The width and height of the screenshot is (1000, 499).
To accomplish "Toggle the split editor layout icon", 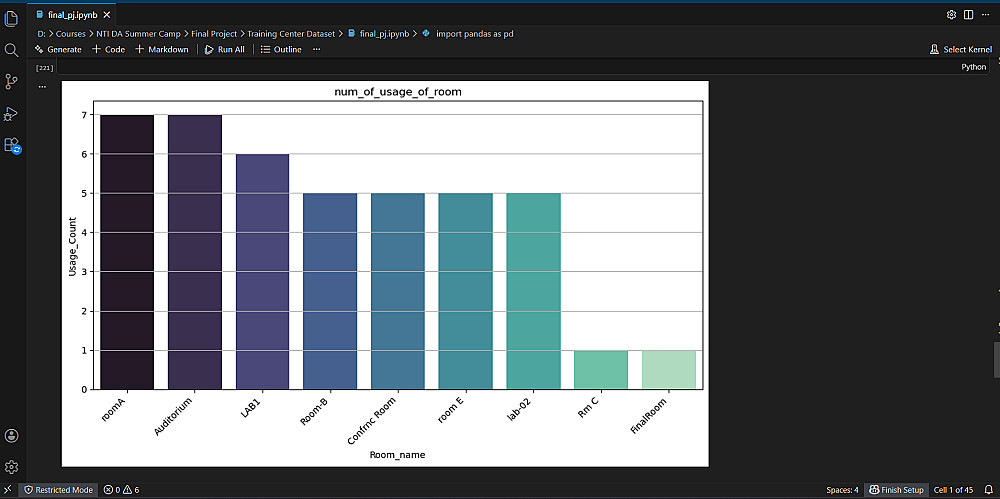I will pos(968,14).
